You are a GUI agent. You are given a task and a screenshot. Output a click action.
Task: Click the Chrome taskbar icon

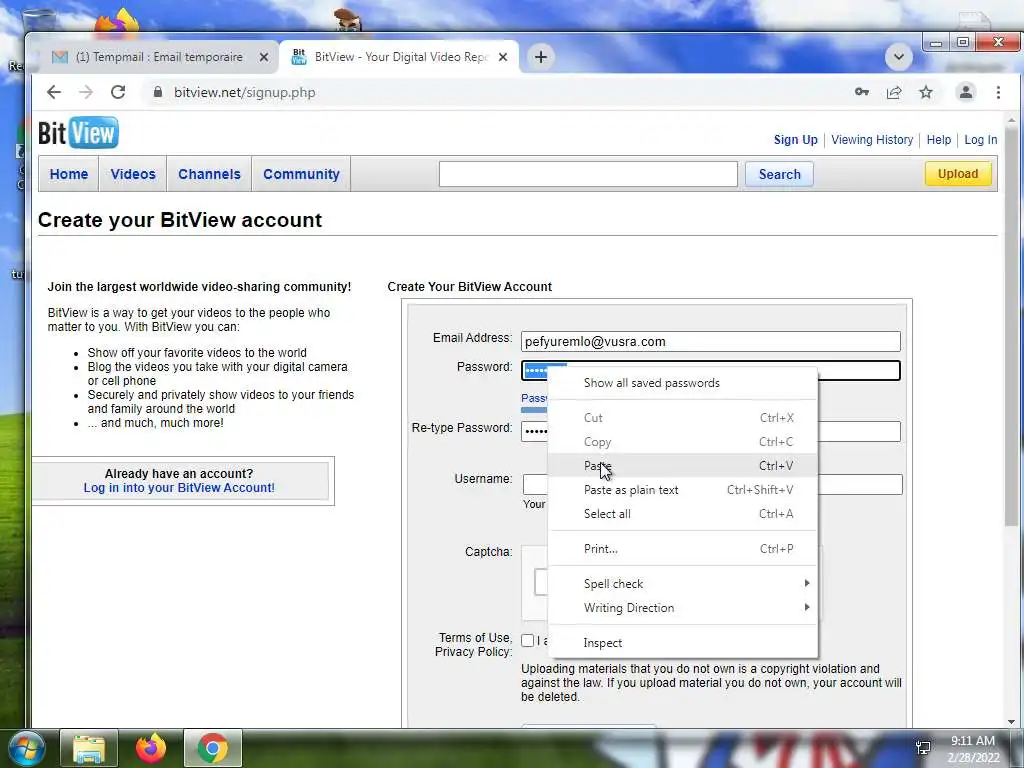pos(213,748)
